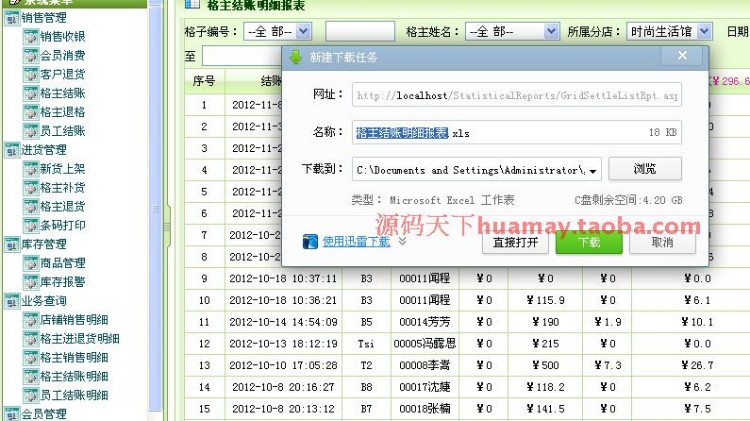Image resolution: width=750 pixels, height=421 pixels.
Task: Click the 新货上架 icon
Action: (x=31, y=169)
